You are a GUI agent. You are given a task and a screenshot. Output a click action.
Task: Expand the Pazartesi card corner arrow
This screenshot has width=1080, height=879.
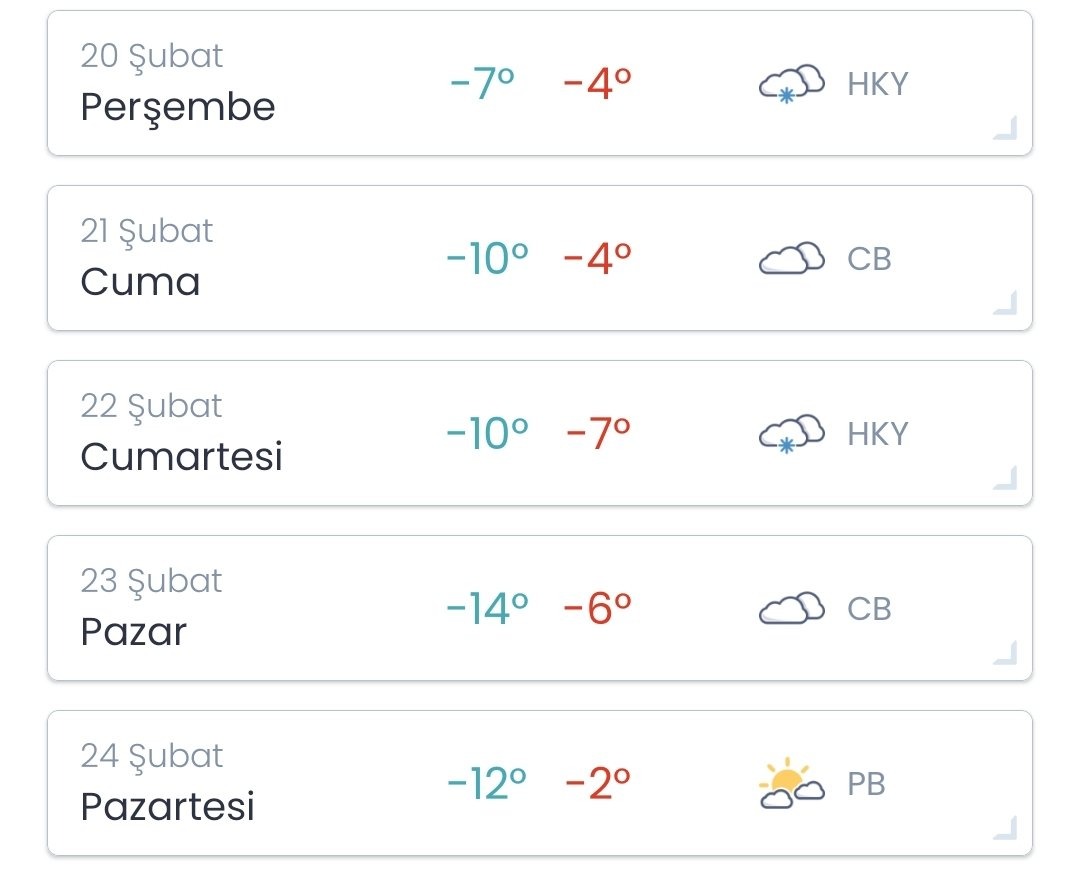pos(1005,828)
